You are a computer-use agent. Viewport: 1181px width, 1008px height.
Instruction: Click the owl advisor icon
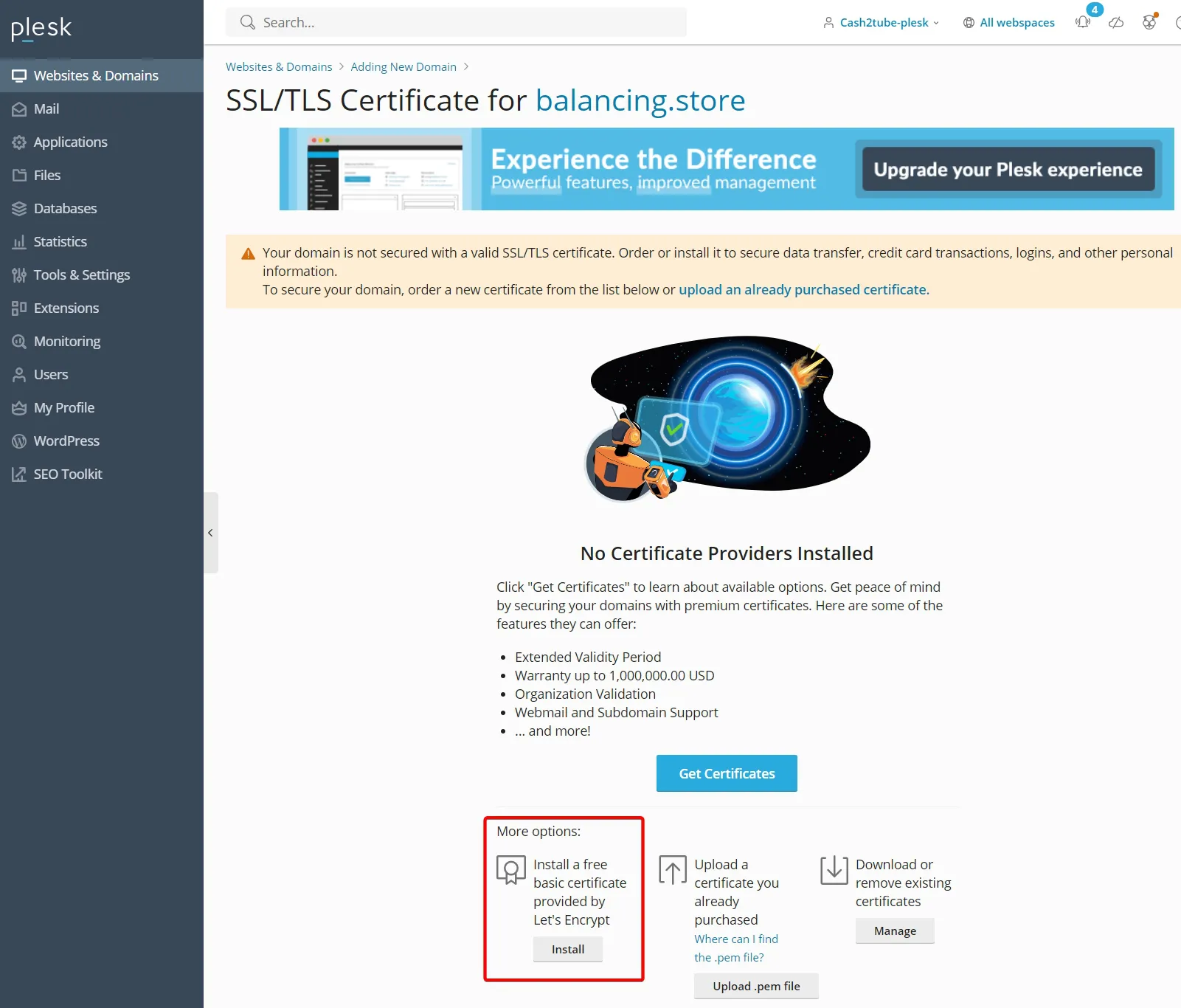click(1149, 21)
